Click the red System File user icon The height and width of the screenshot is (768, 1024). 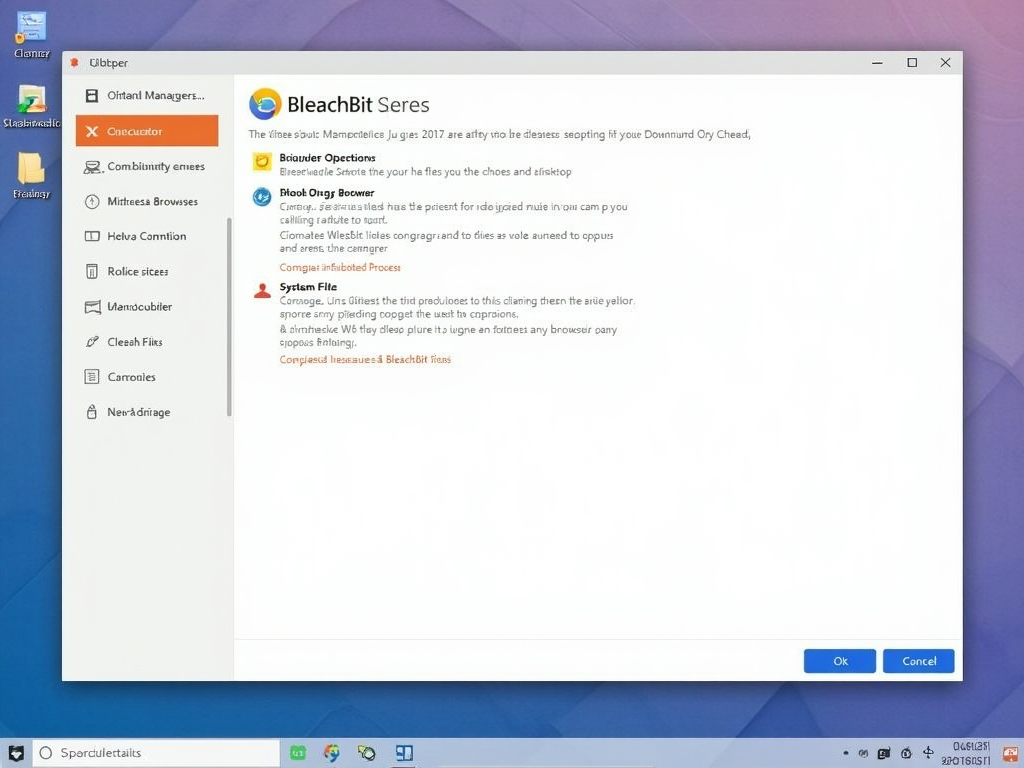pos(262,291)
